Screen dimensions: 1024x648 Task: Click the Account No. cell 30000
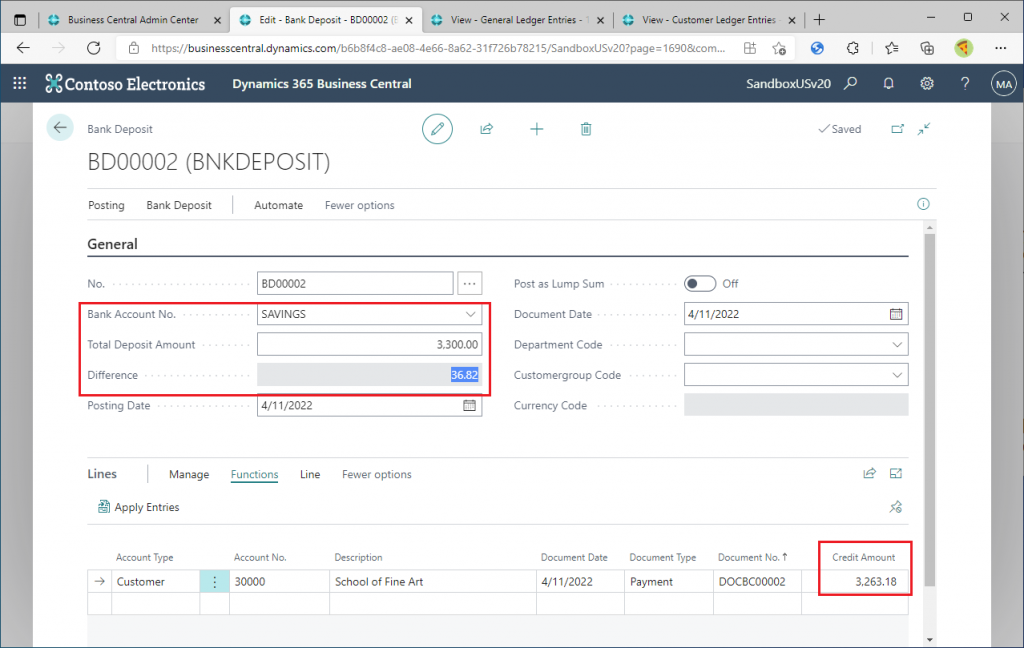pyautogui.click(x=279, y=581)
